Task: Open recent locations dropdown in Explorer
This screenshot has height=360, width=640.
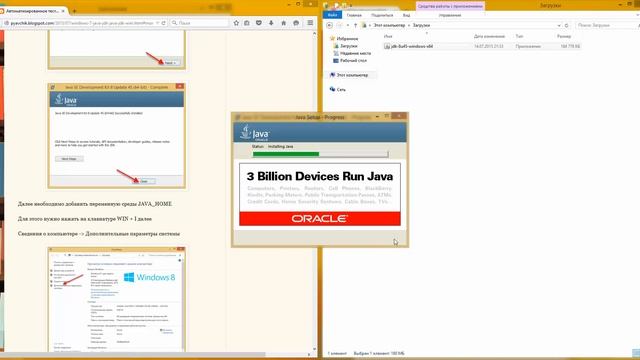Action: point(348,25)
